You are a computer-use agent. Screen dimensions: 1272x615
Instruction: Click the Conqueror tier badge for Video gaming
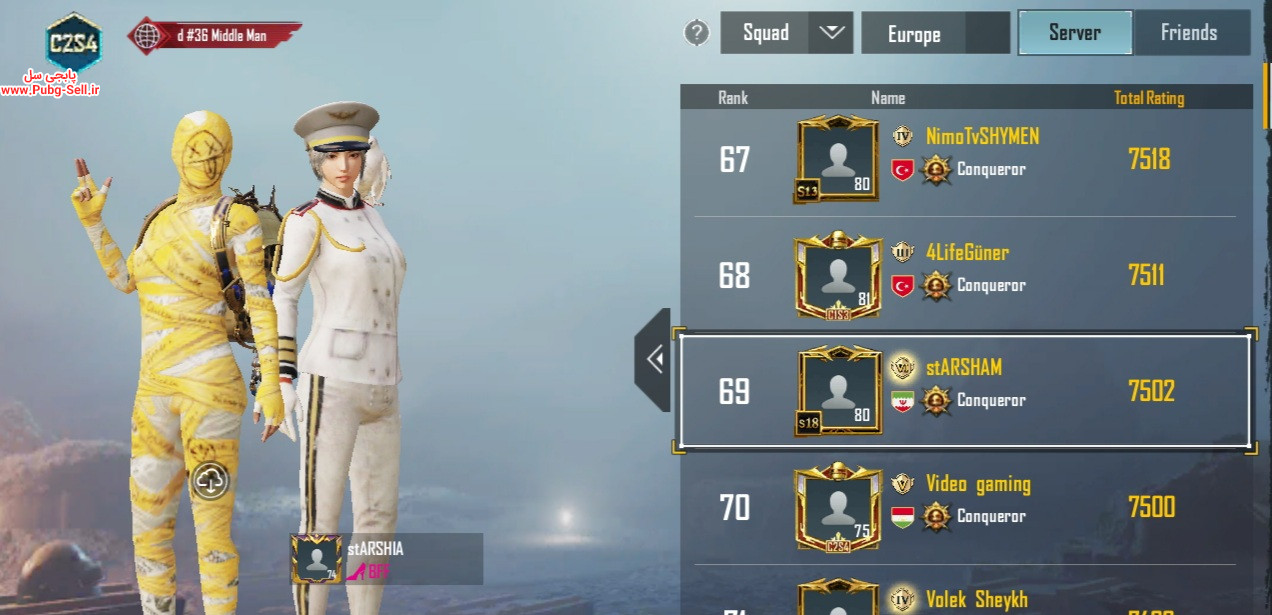(935, 516)
